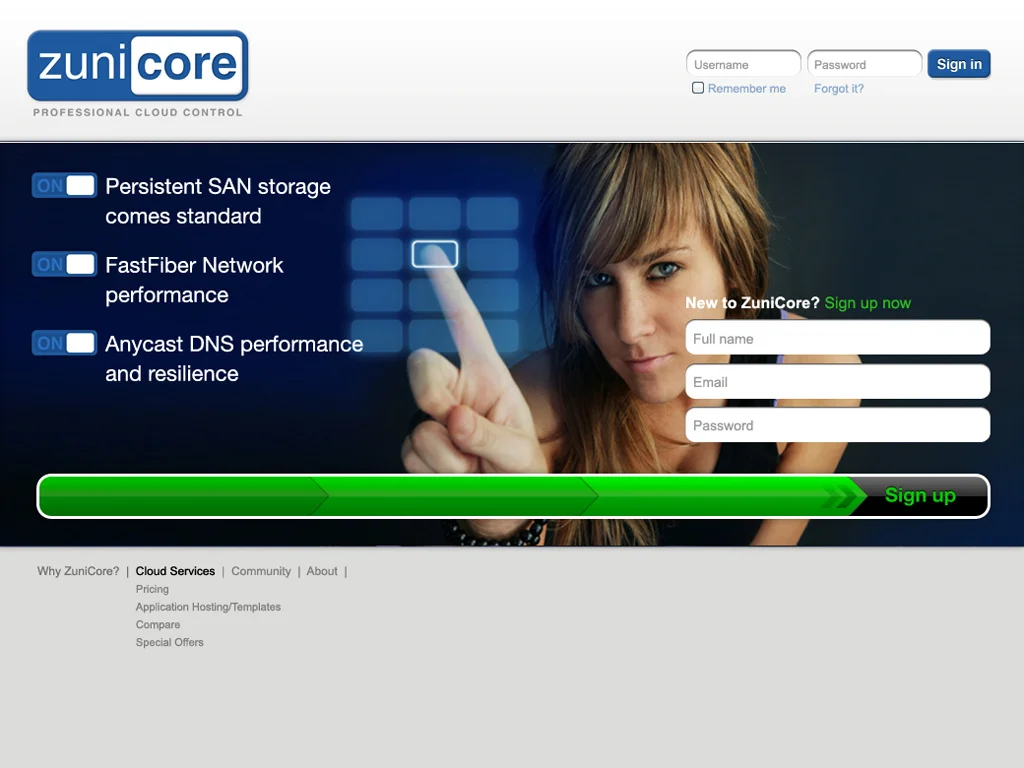The height and width of the screenshot is (768, 1024).
Task: Click the Anycast DNS performance text
Action: tap(234, 359)
